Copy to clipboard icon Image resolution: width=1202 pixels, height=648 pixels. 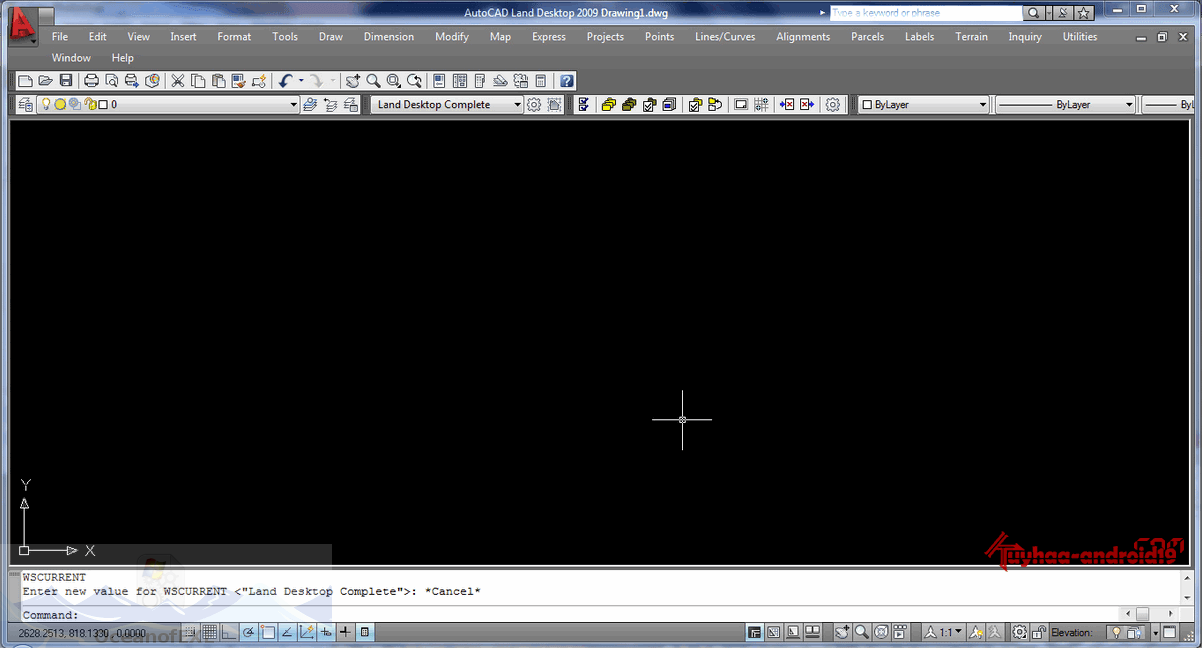(x=198, y=81)
